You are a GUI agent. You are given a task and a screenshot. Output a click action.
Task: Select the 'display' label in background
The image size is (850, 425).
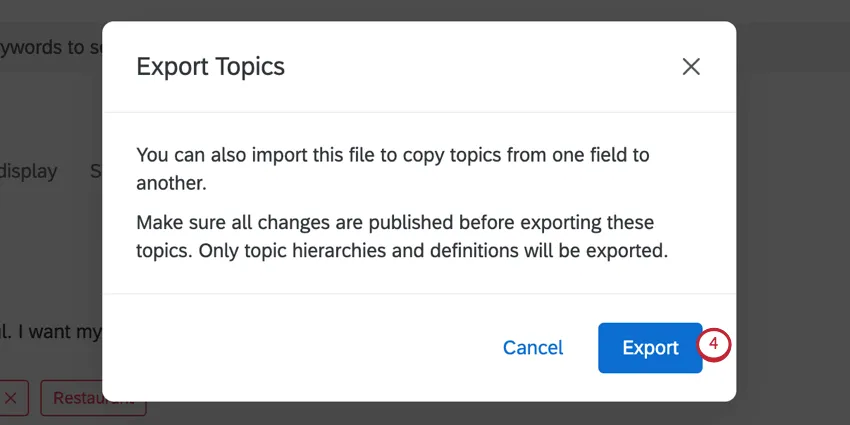click(30, 172)
